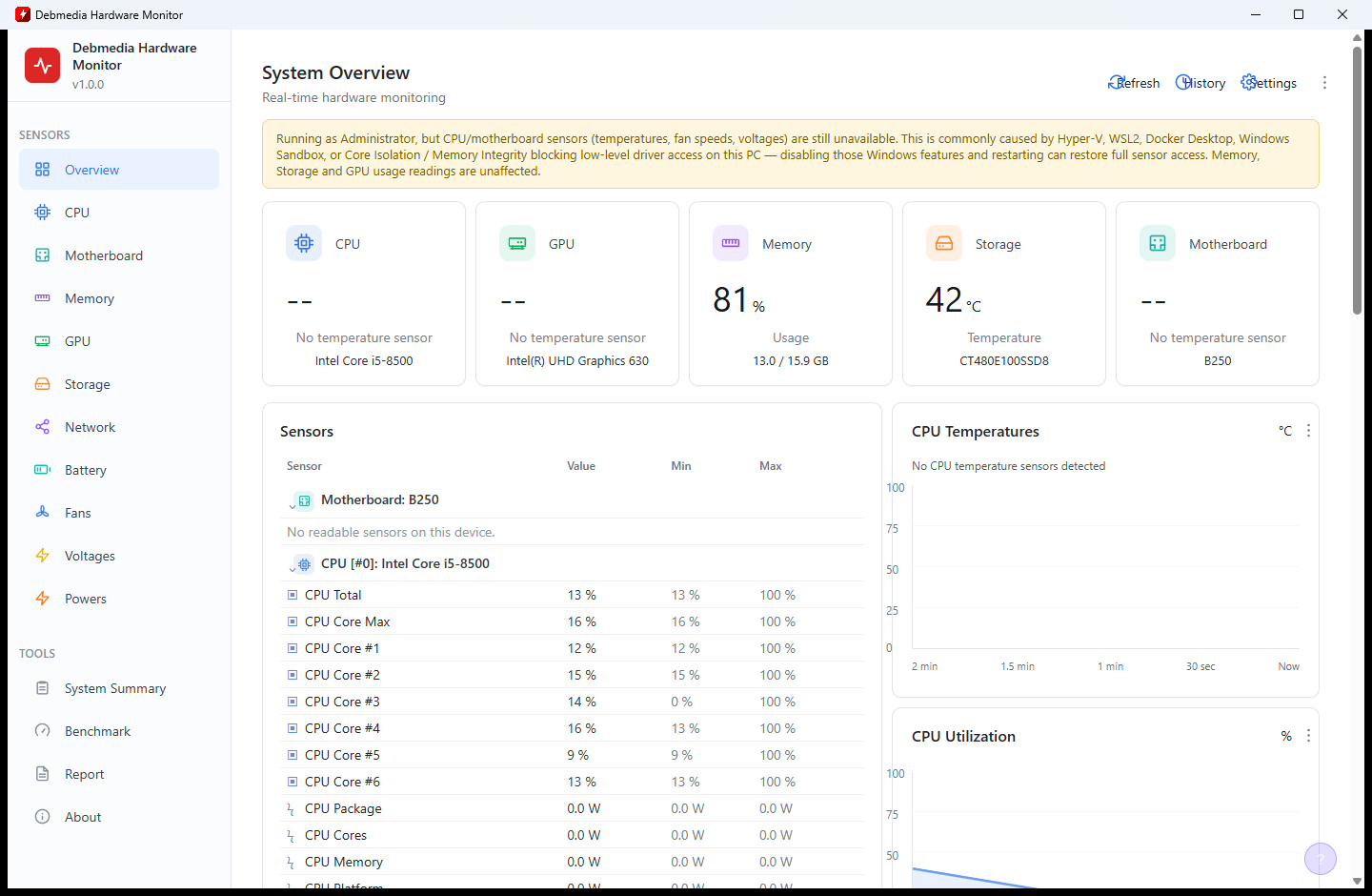The height and width of the screenshot is (896, 1372).
Task: Switch to the Overview section
Action: [x=119, y=170]
